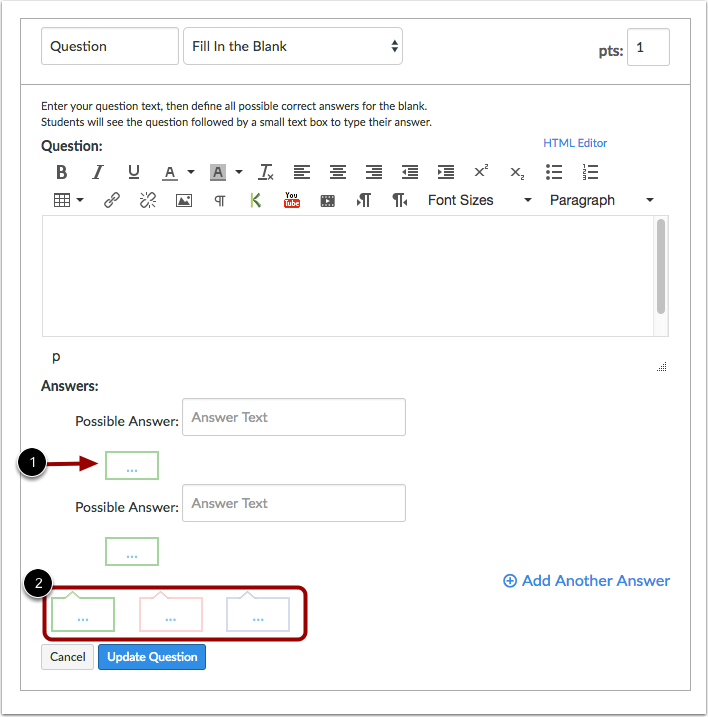Insert a YouTube video
Viewport: 708px width, 717px height.
pyautogui.click(x=292, y=200)
